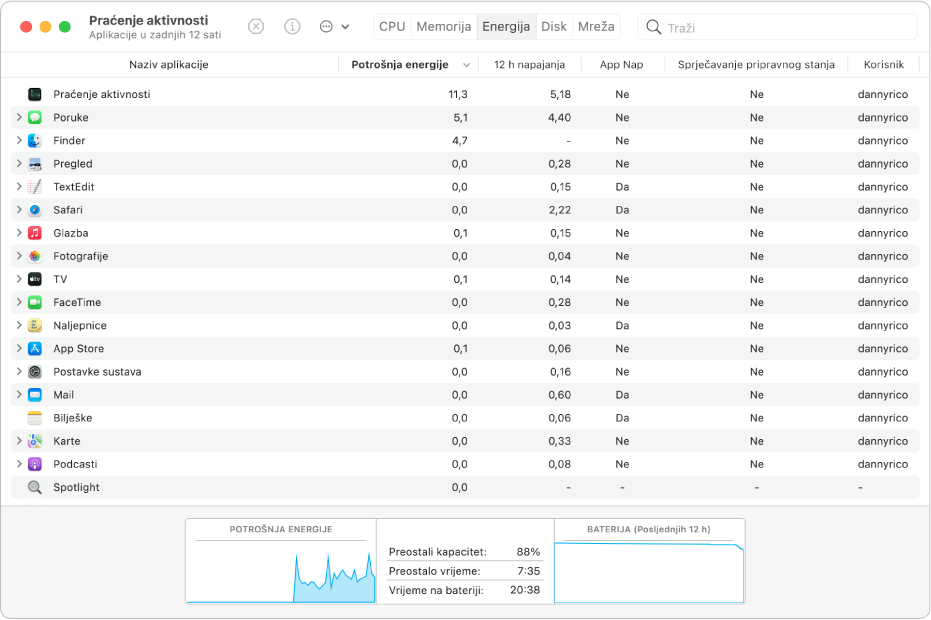Switch to the CPU tab
This screenshot has width=931, height=620.
tap(392, 27)
